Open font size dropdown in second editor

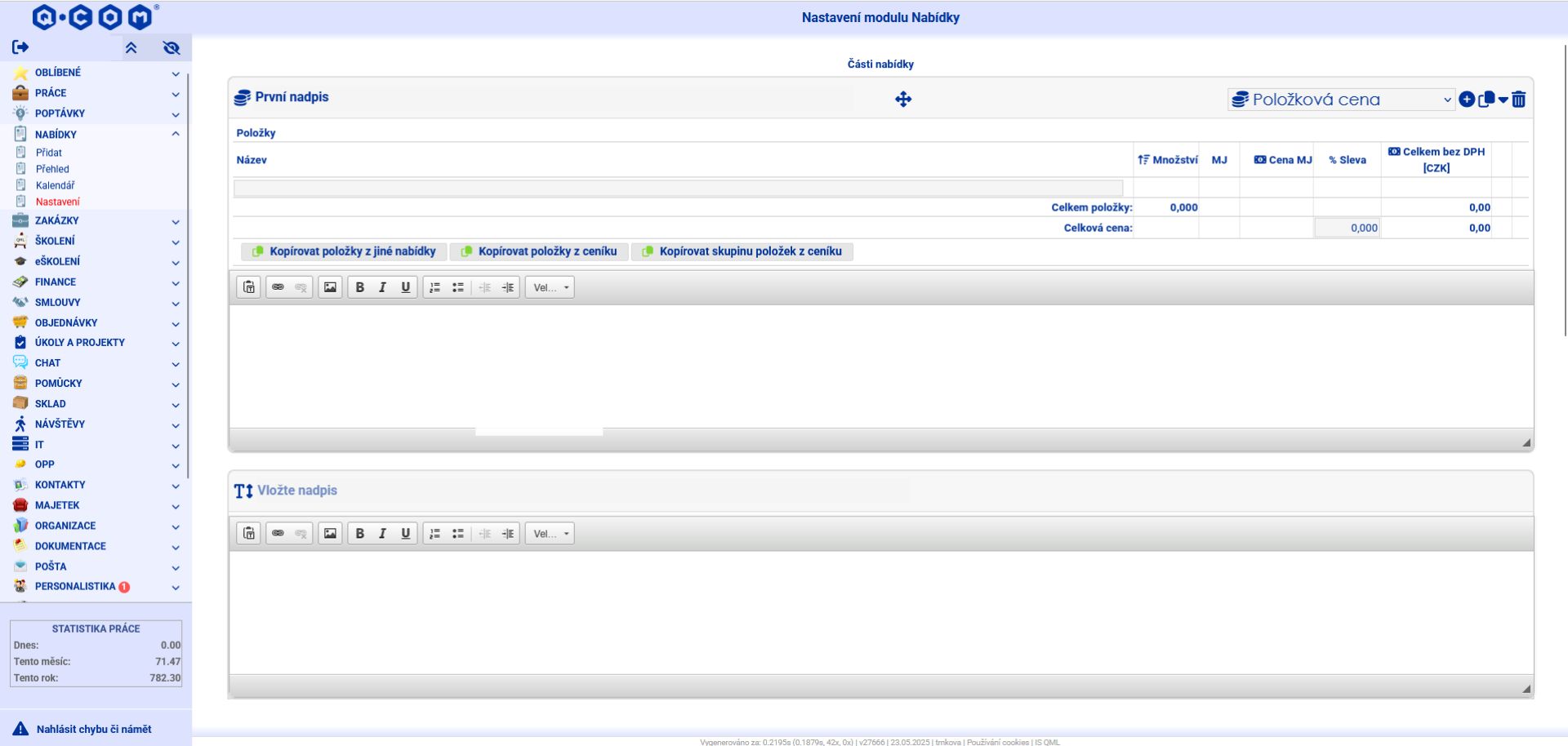[550, 534]
